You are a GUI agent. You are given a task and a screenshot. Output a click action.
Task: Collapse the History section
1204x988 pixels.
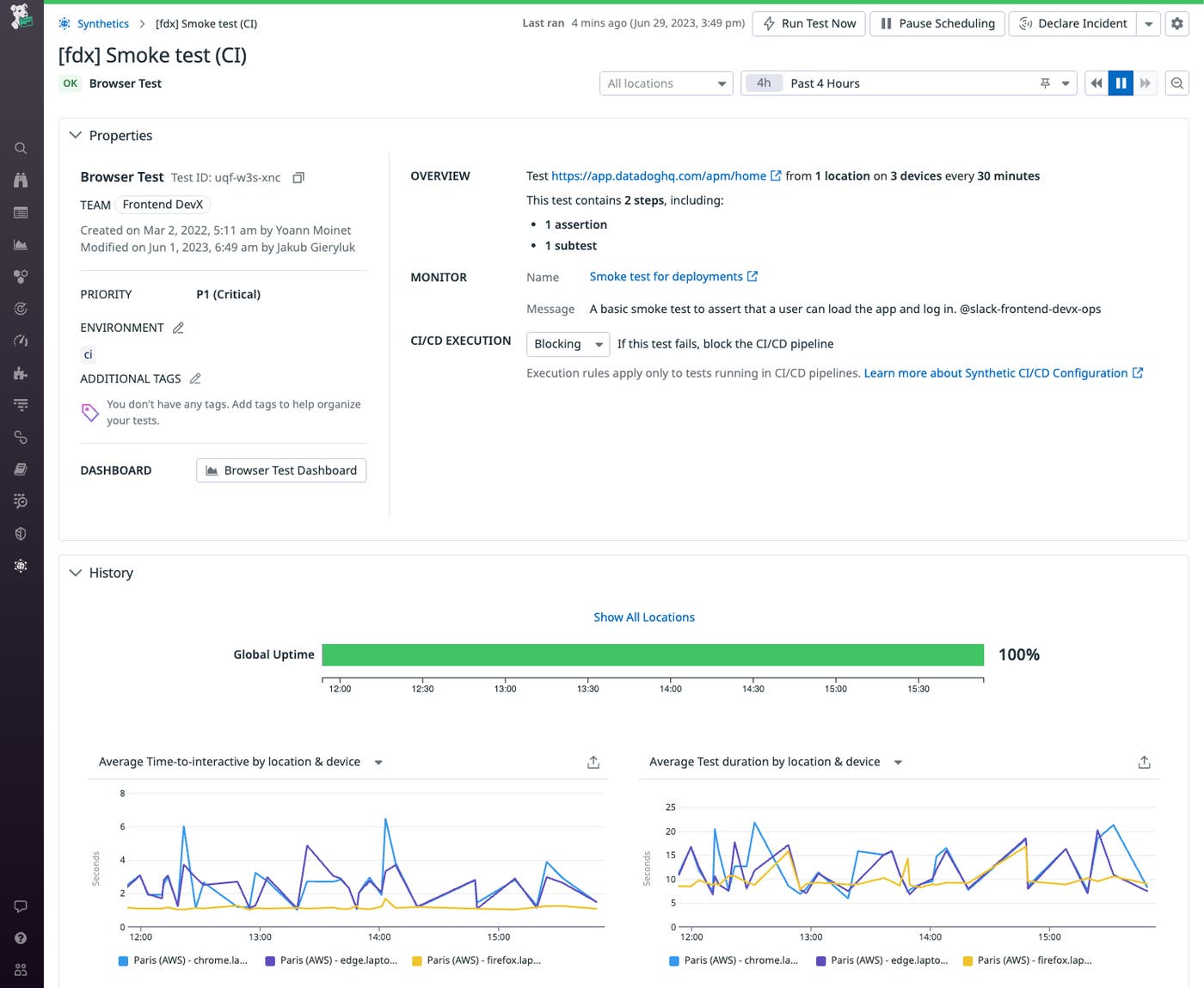[x=77, y=573]
